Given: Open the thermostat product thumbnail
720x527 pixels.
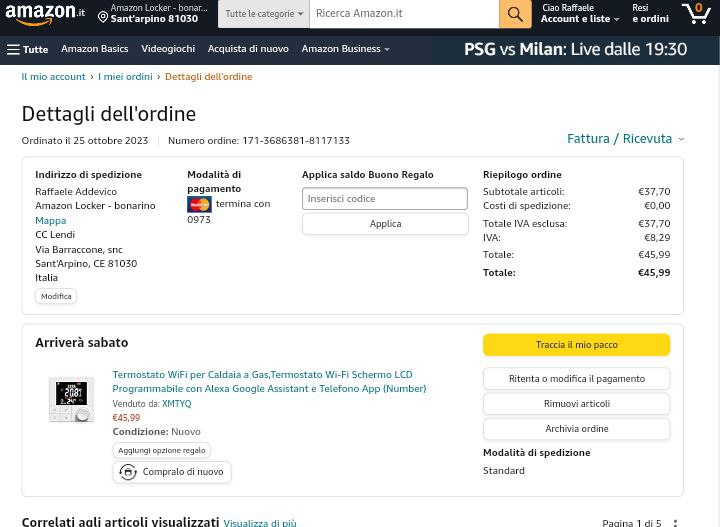Looking at the screenshot, I should (x=71, y=399).
